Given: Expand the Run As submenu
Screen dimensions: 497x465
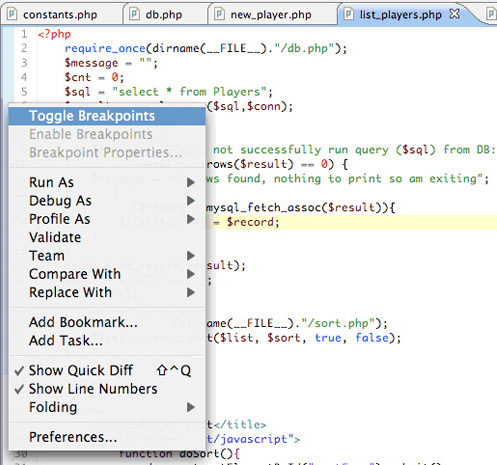Looking at the screenshot, I should [x=107, y=182].
